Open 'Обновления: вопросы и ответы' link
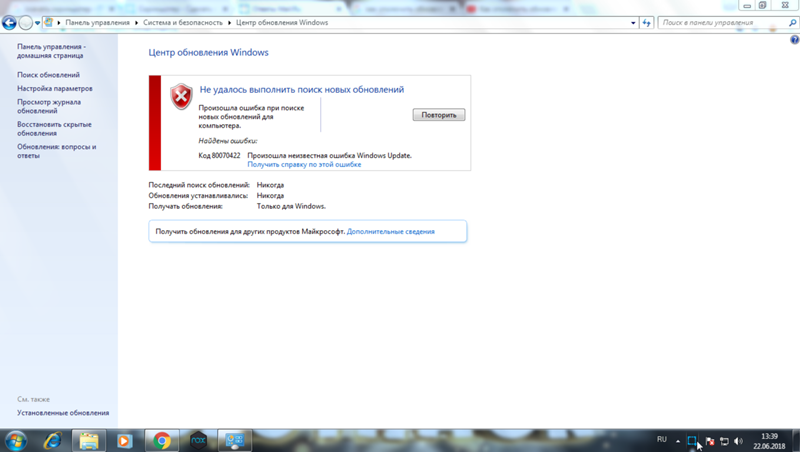800x452 pixels. click(56, 151)
